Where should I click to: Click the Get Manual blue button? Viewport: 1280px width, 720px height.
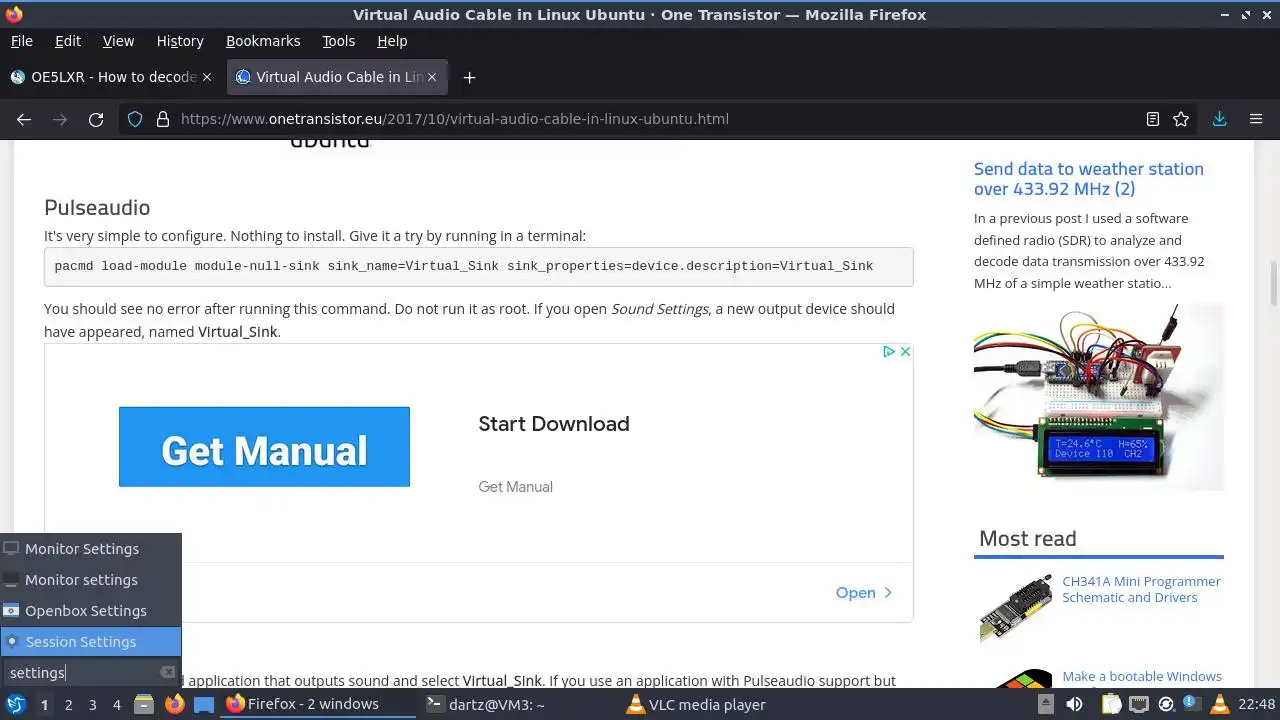point(264,447)
